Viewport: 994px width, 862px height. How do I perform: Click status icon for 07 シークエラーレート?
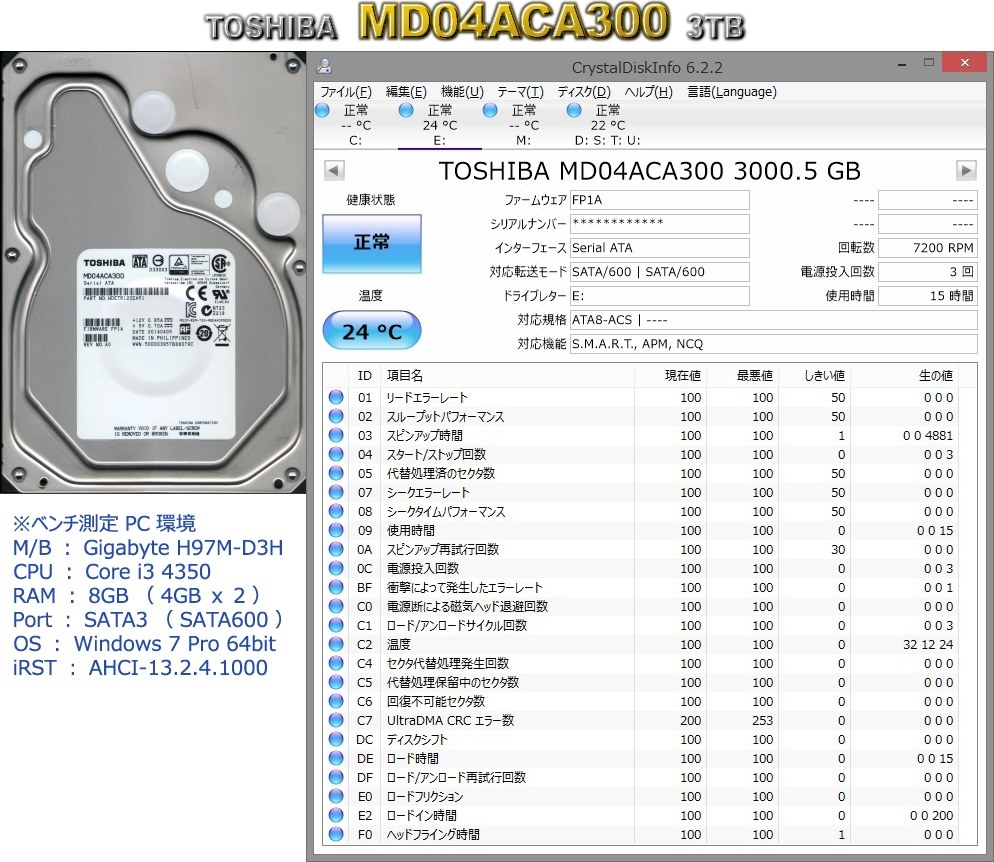coord(336,492)
